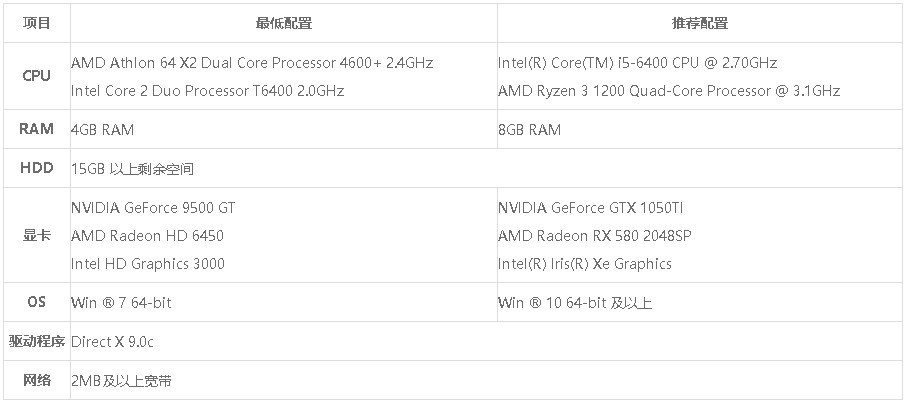Click the 项目 column header

click(x=37, y=23)
